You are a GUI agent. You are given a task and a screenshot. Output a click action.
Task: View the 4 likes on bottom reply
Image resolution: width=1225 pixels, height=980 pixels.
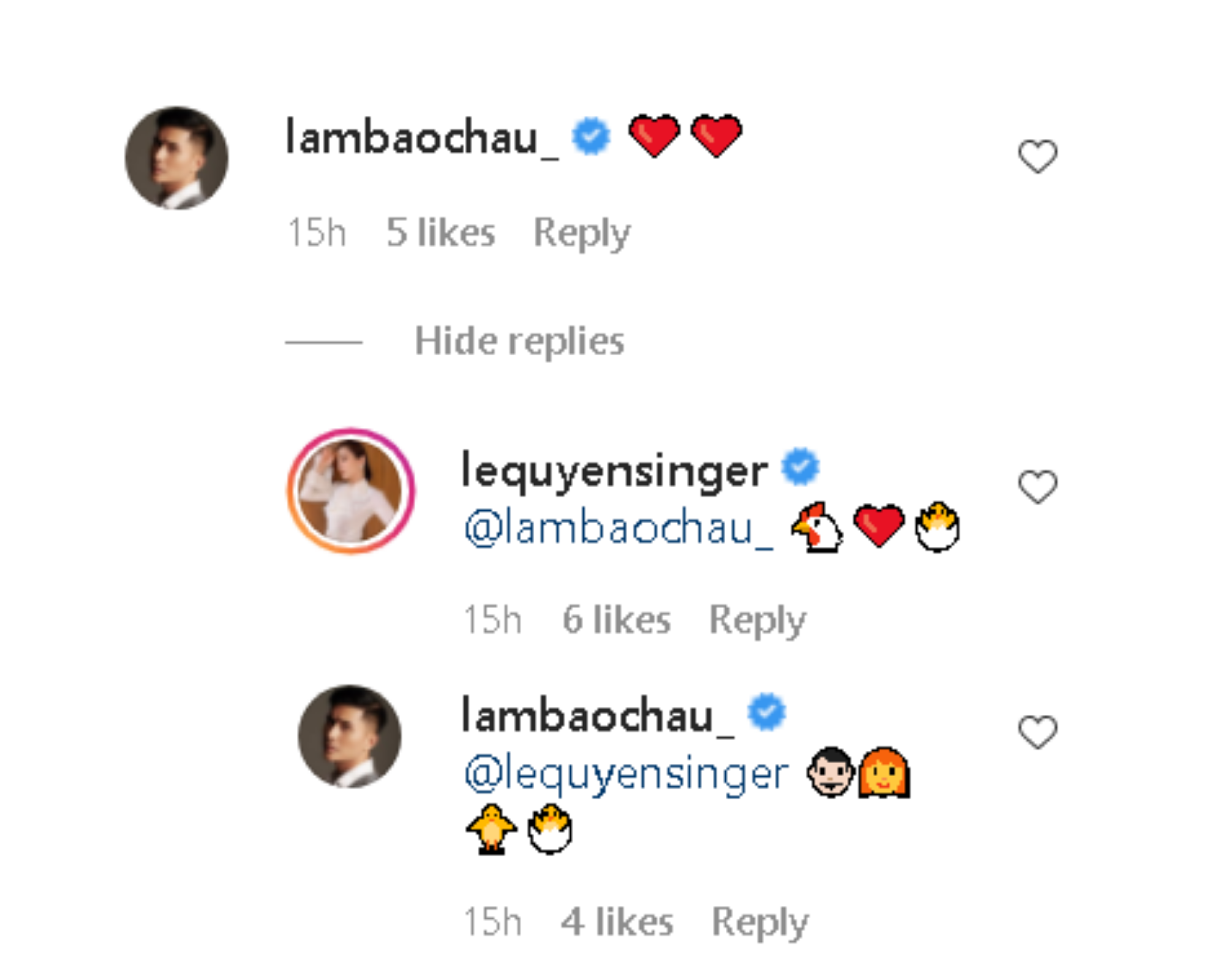point(617,922)
